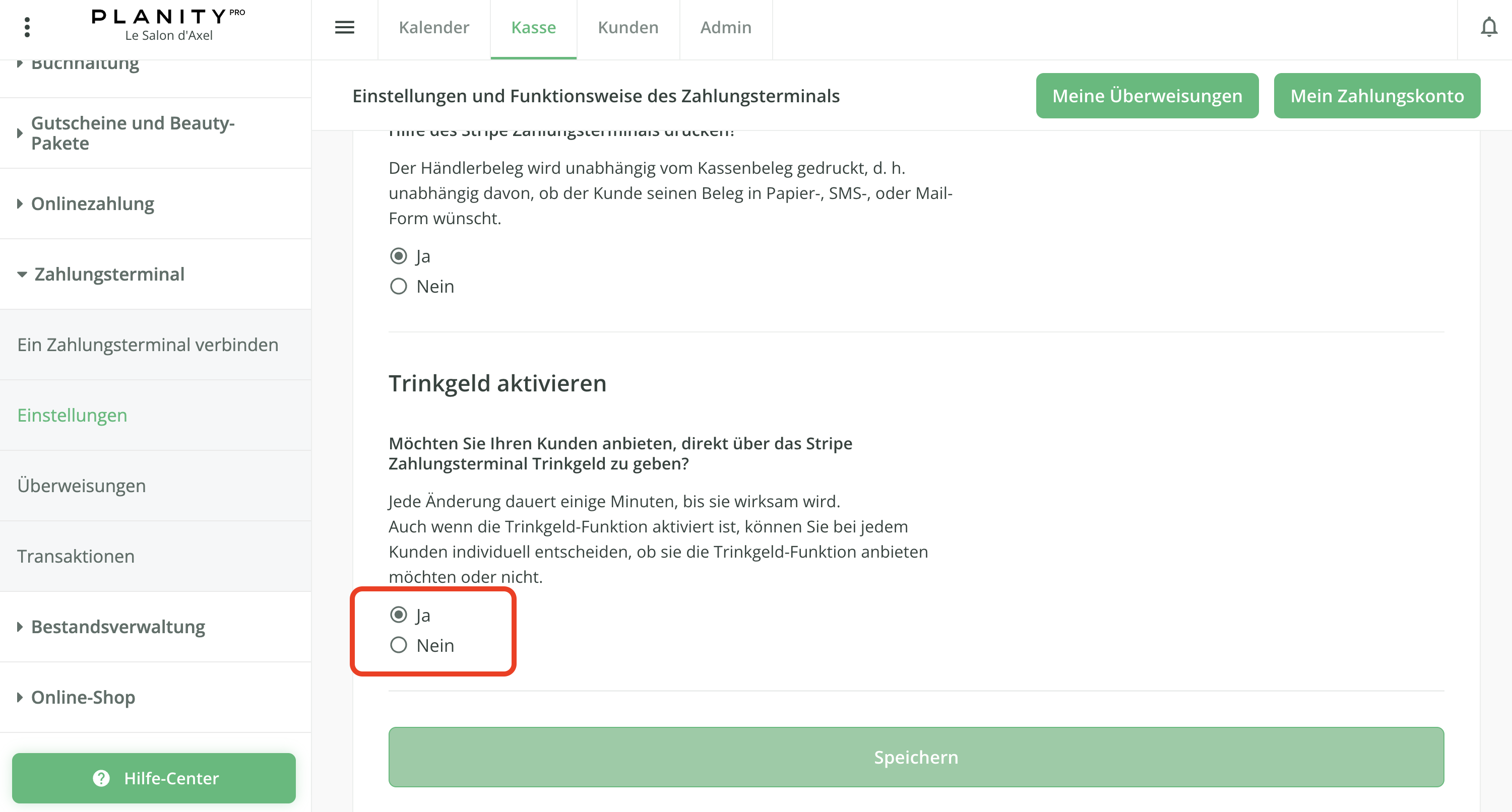Switch to the Kalender tab
Image resolution: width=1512 pixels, height=812 pixels.
[434, 27]
